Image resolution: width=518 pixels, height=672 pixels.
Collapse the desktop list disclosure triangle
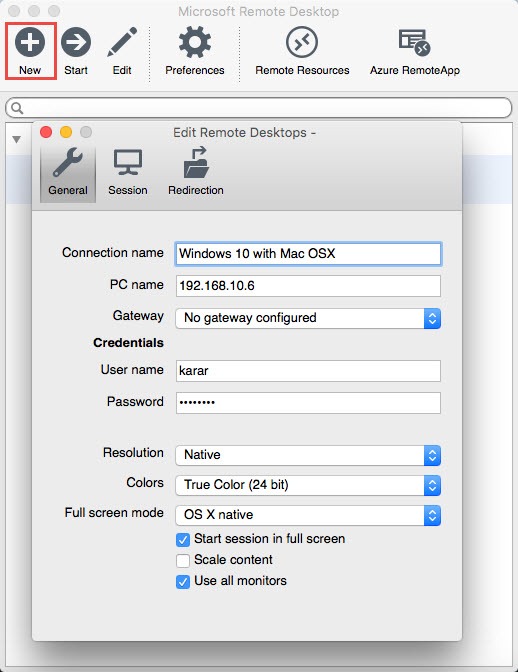tap(17, 139)
